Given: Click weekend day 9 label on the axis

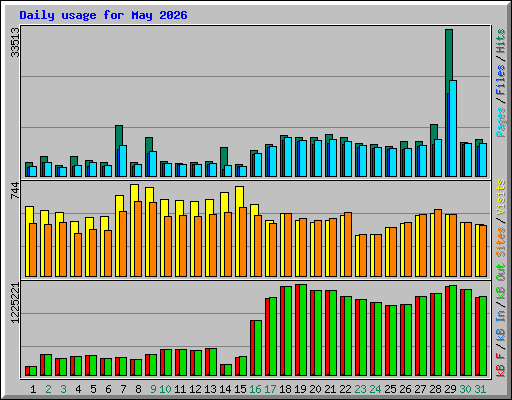Looking at the screenshot, I should pos(153,389).
